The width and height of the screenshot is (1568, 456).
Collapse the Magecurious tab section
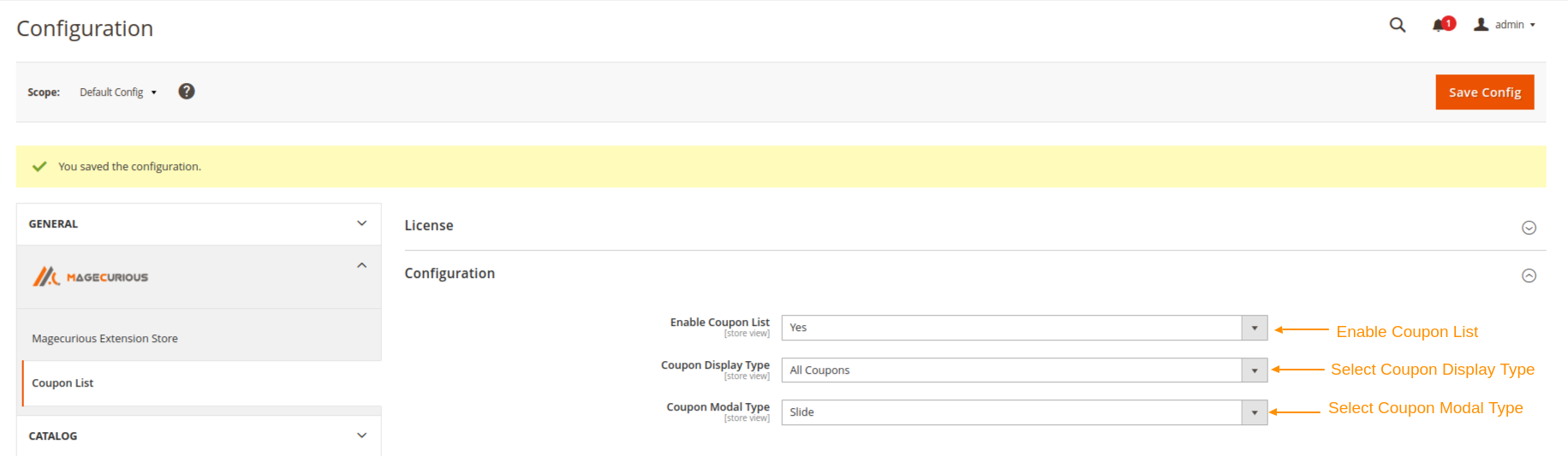pyautogui.click(x=361, y=265)
